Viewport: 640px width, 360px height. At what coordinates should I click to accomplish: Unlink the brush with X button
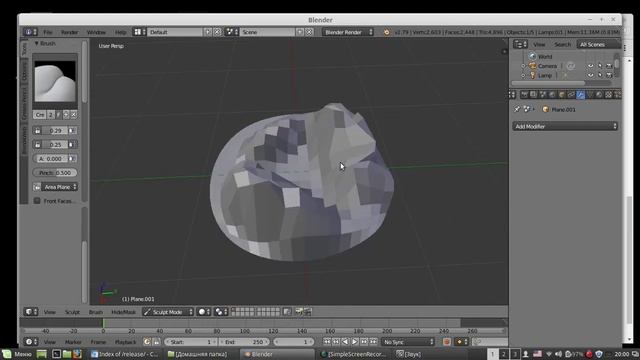pyautogui.click(x=73, y=115)
